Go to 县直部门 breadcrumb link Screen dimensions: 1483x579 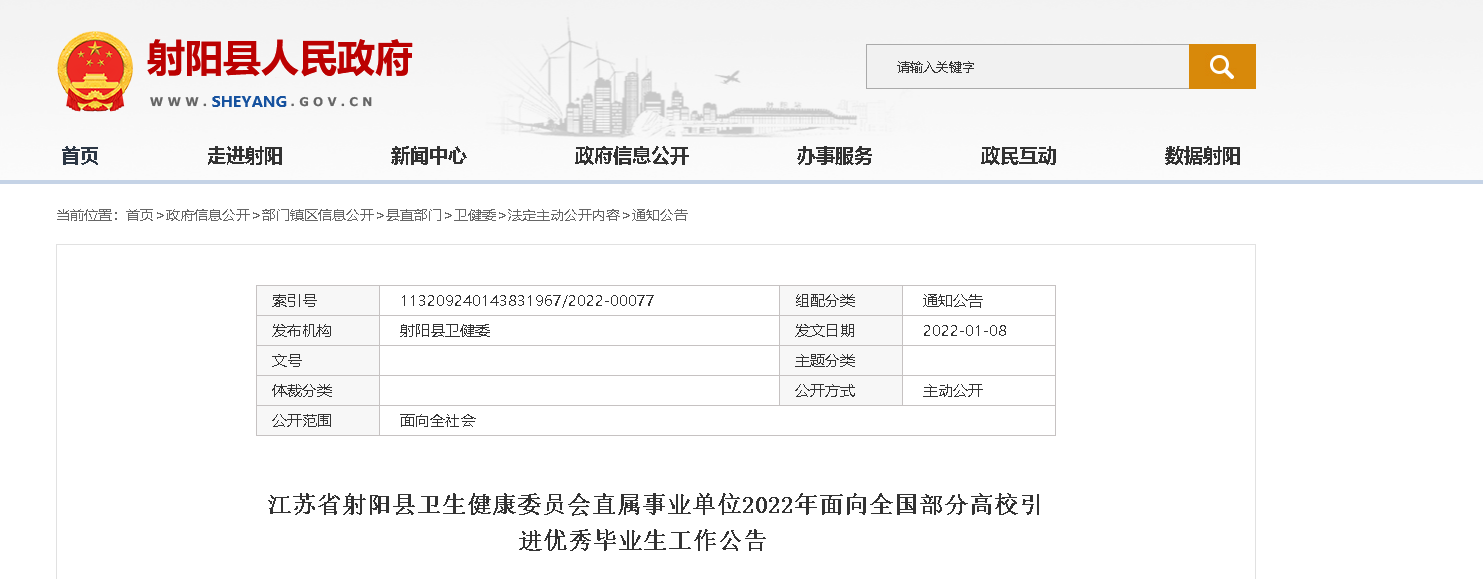[414, 215]
